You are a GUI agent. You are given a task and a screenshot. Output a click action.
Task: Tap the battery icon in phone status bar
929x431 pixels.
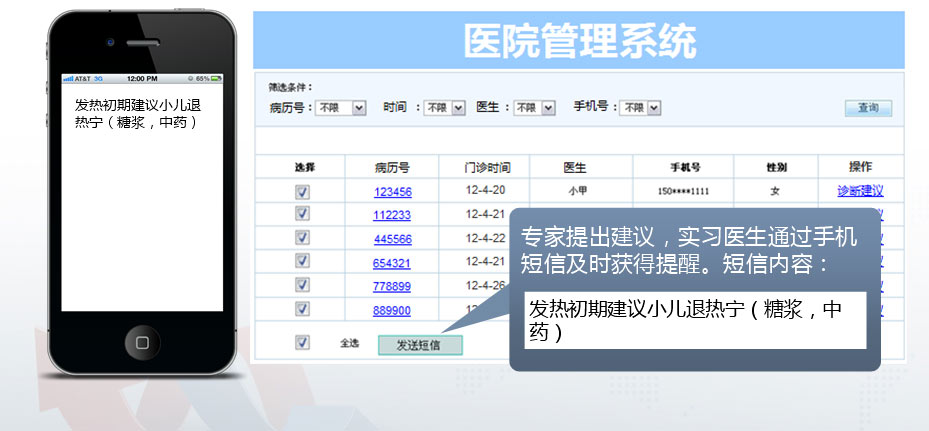(x=215, y=78)
